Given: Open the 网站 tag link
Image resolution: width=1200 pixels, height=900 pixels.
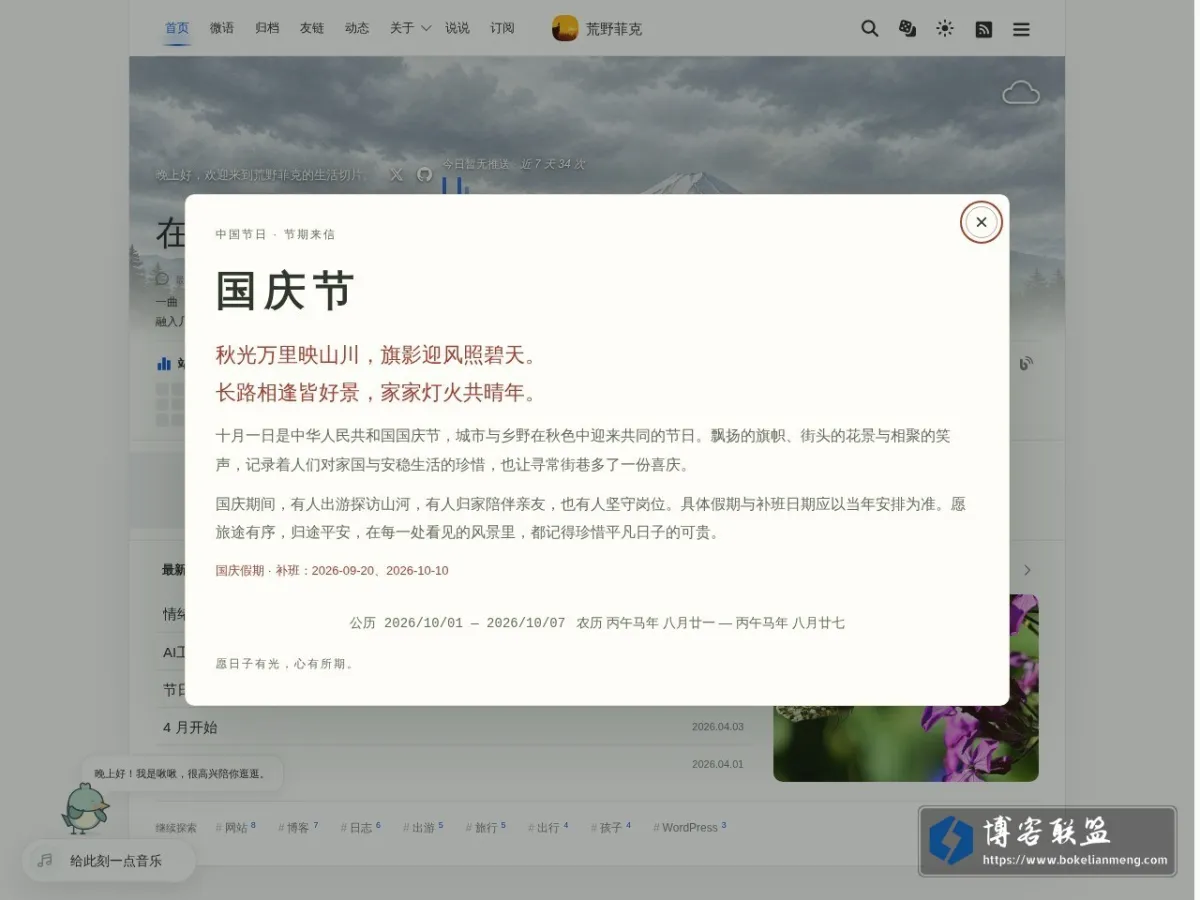Looking at the screenshot, I should (236, 827).
